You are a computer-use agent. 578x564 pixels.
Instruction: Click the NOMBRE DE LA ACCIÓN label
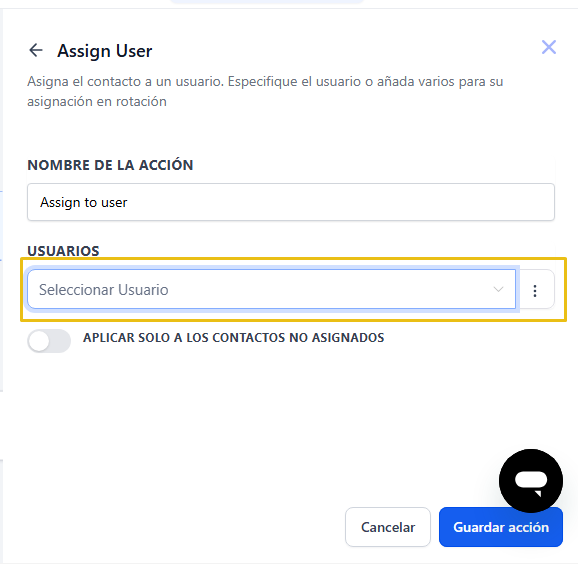110,165
